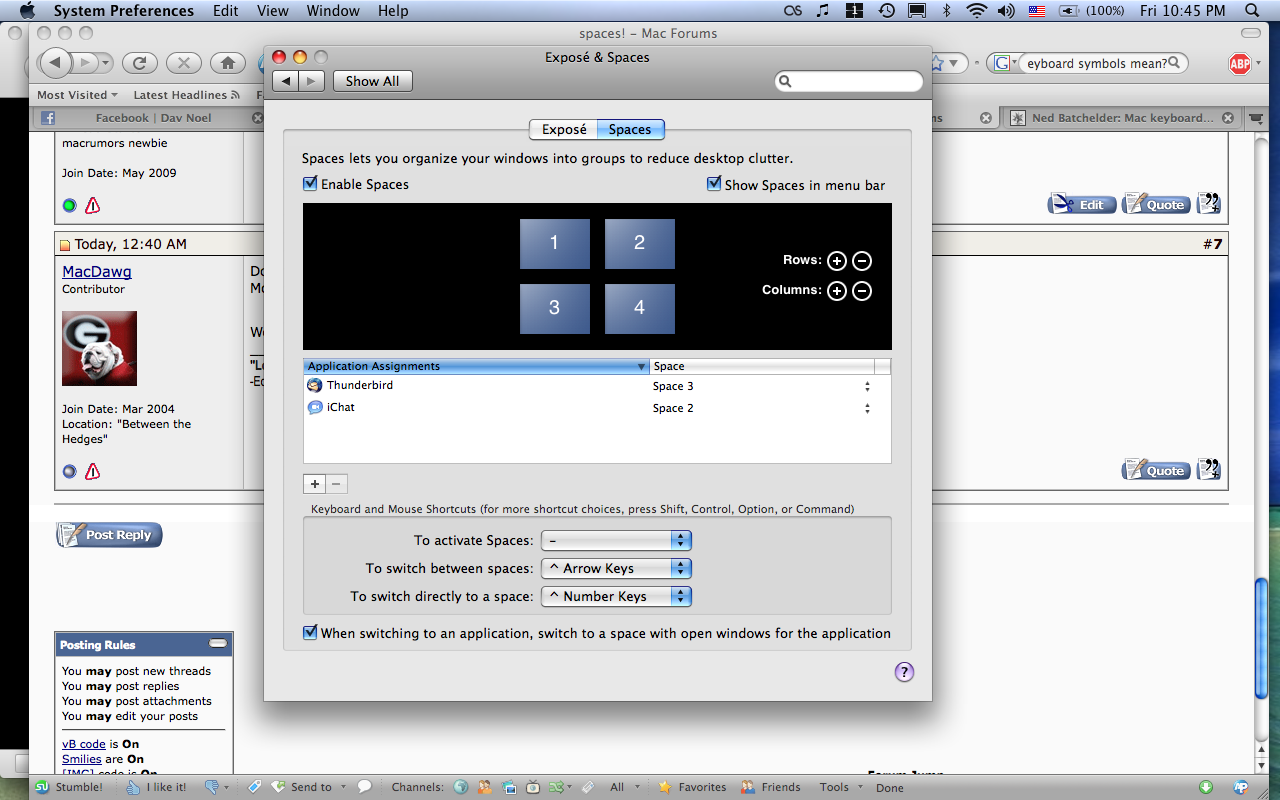
Task: Open the Tools dropdown in StumbleUpon toolbar
Action: (840, 787)
